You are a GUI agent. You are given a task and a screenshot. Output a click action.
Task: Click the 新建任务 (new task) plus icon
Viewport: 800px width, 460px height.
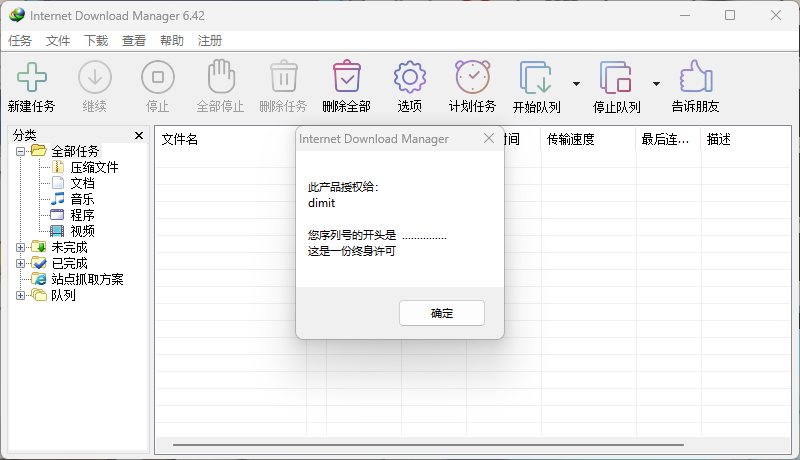click(x=32, y=78)
